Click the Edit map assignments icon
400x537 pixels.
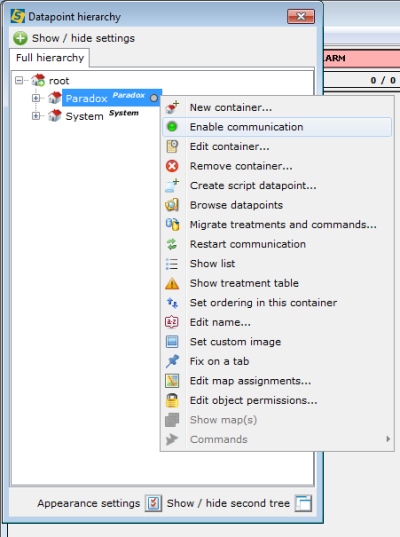tap(172, 381)
